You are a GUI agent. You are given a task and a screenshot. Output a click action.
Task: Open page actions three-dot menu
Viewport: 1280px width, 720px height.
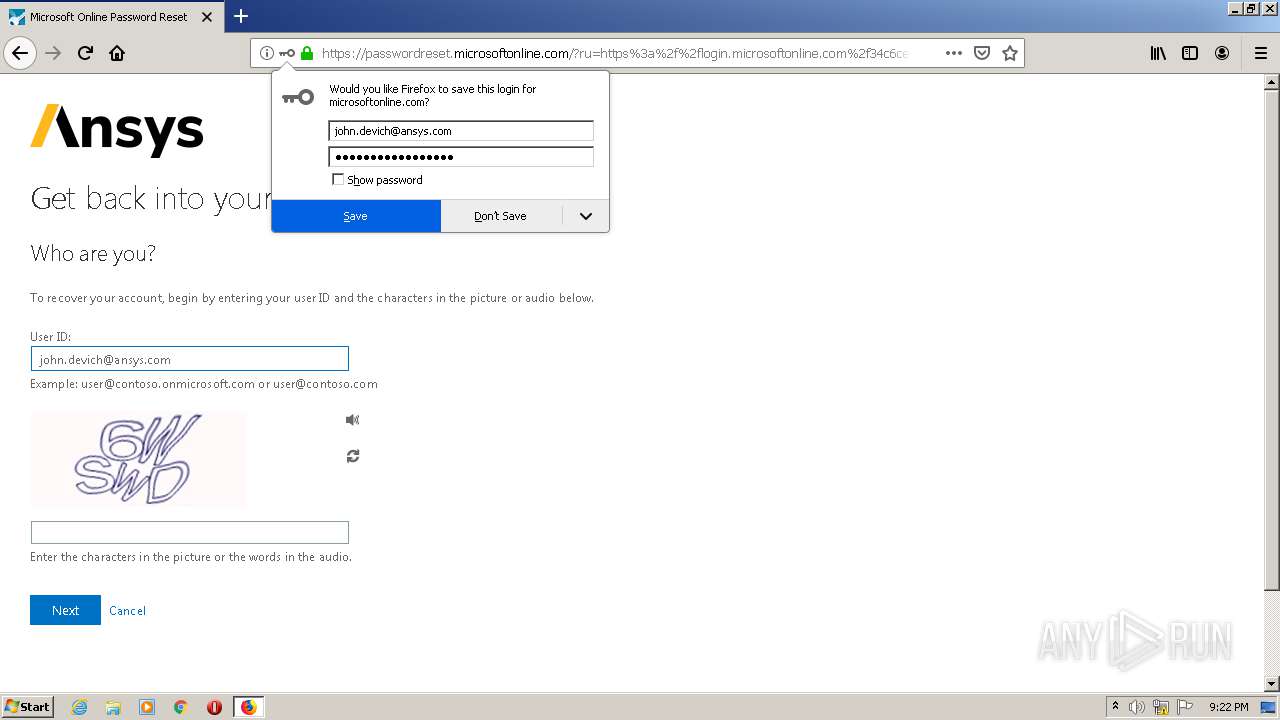[953, 53]
